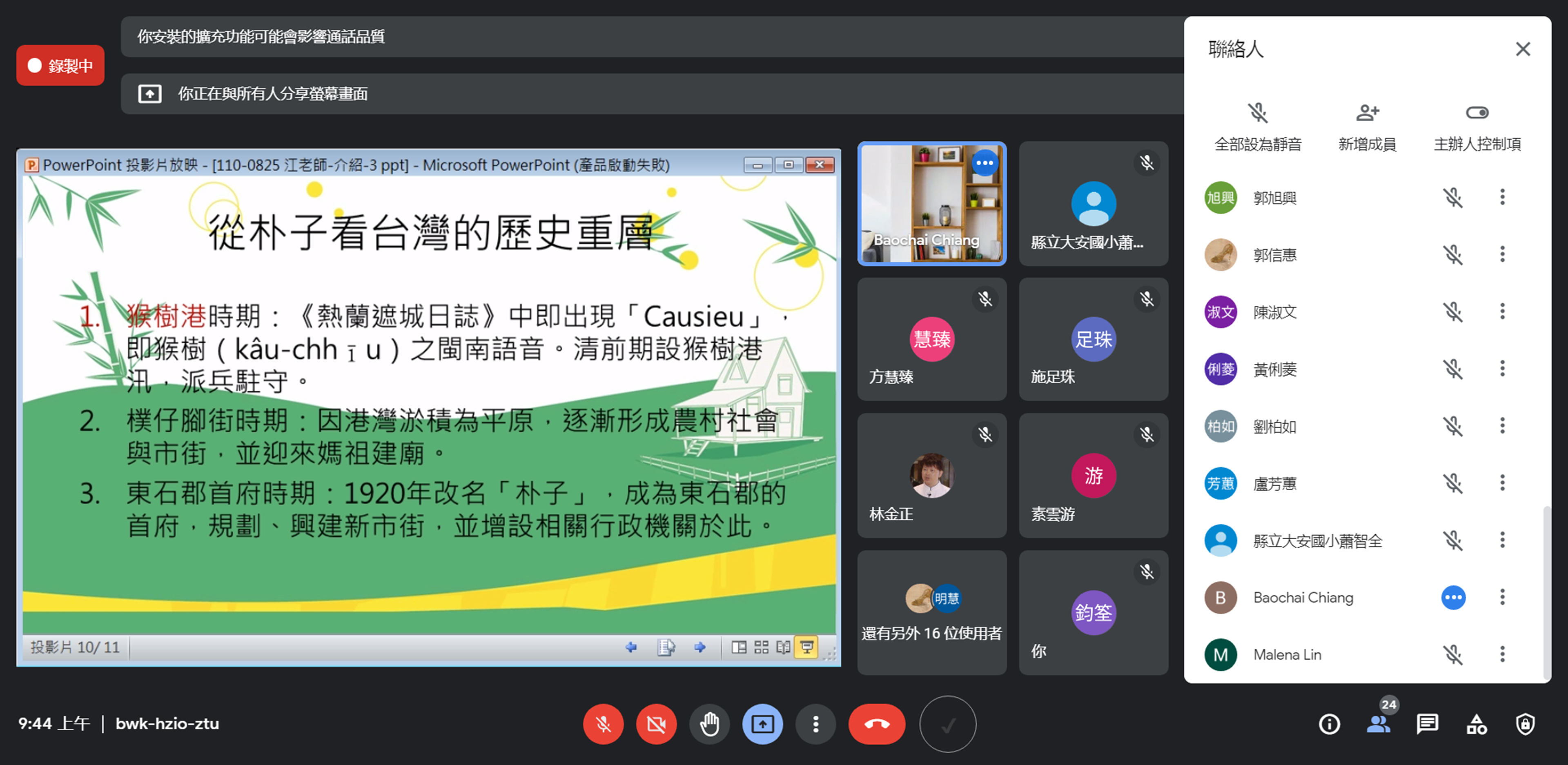Mute participant 陳淑文 microphone icon
1568x765 pixels.
point(1453,311)
